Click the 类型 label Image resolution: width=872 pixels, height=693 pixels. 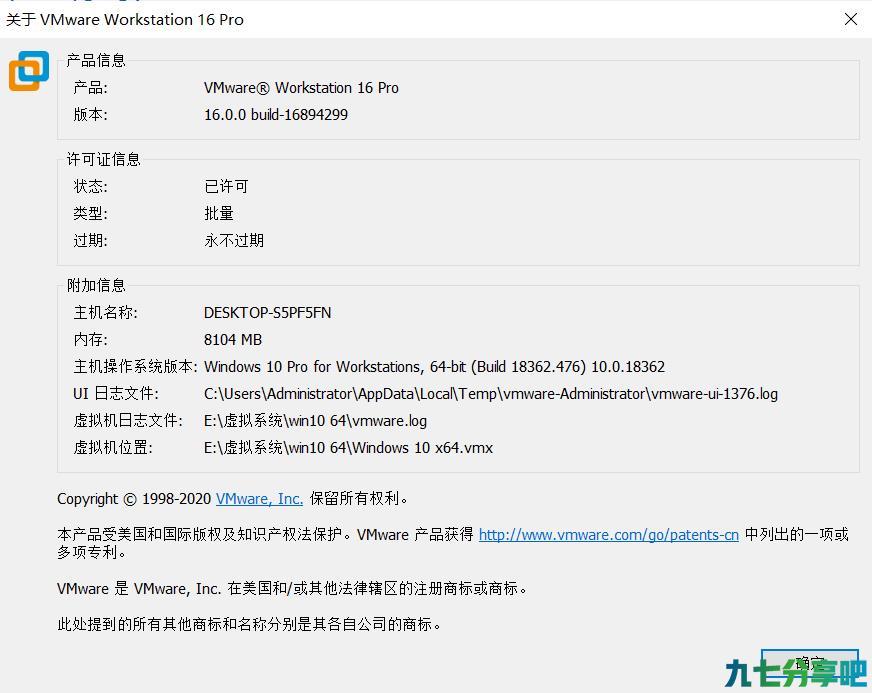91,213
